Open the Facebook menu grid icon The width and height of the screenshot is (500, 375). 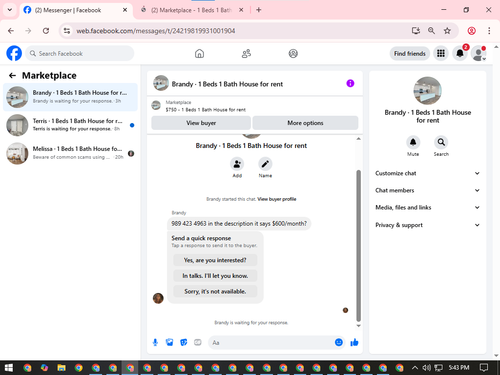point(441,53)
